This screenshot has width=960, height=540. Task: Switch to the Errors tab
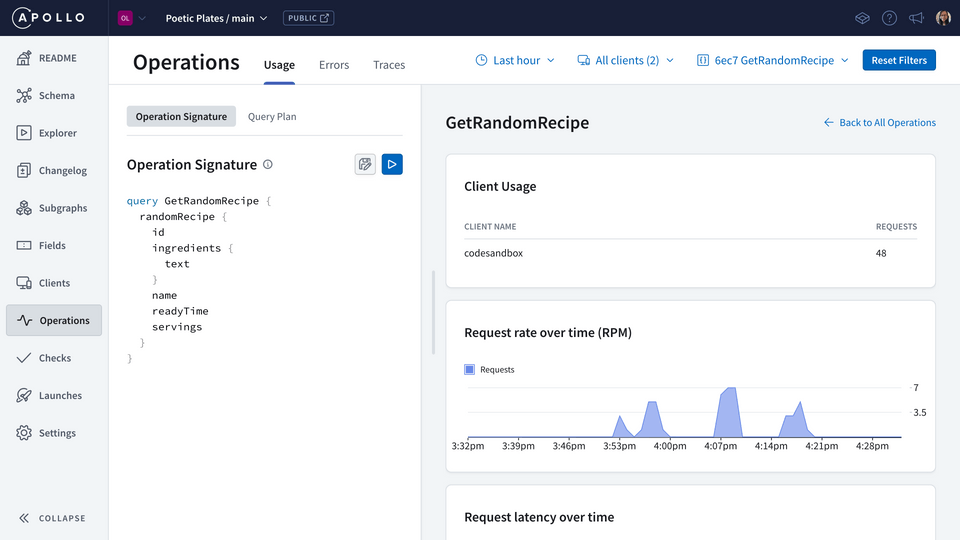click(334, 65)
